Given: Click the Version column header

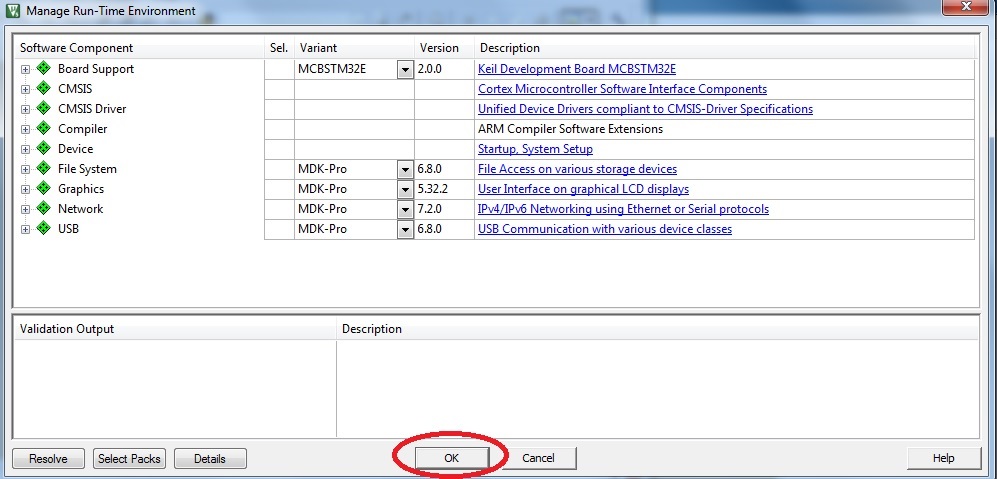Looking at the screenshot, I should [444, 48].
